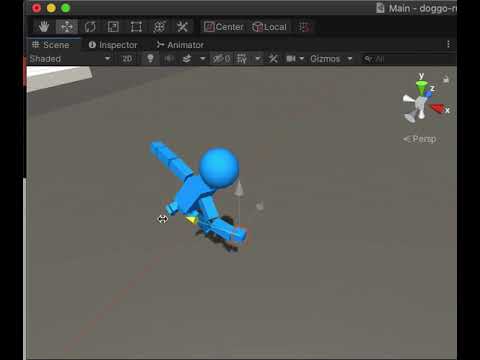The width and height of the screenshot is (480, 360).
Task: Toggle handle rotation Local button
Action: click(270, 27)
